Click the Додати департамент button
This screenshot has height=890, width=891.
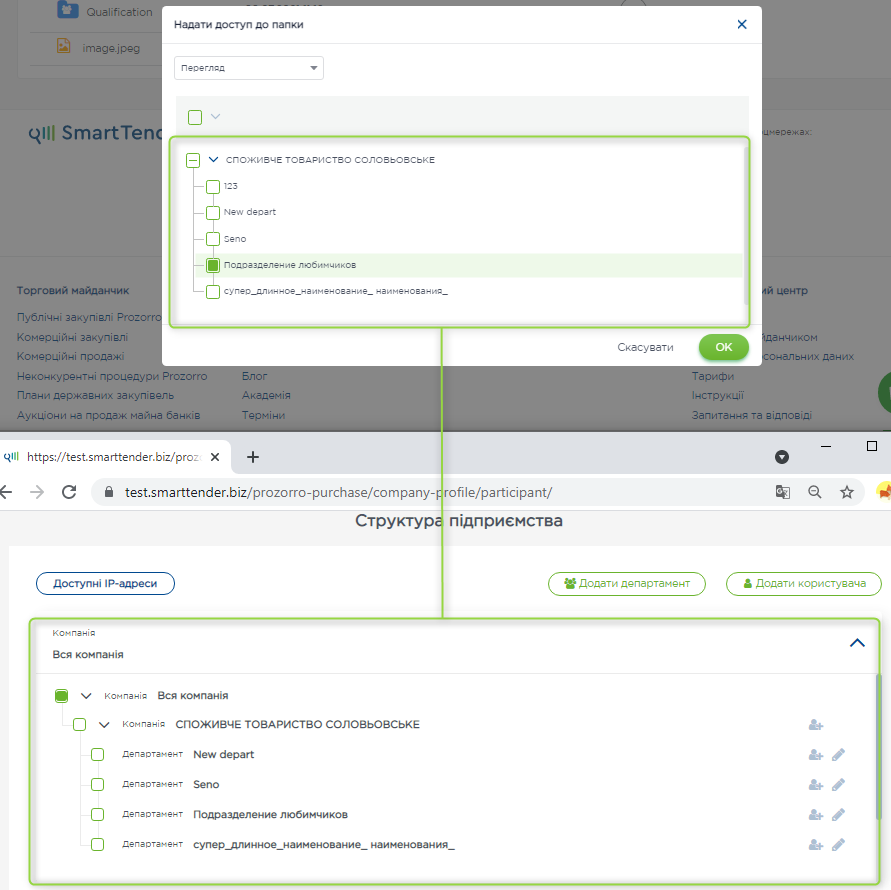pos(626,584)
